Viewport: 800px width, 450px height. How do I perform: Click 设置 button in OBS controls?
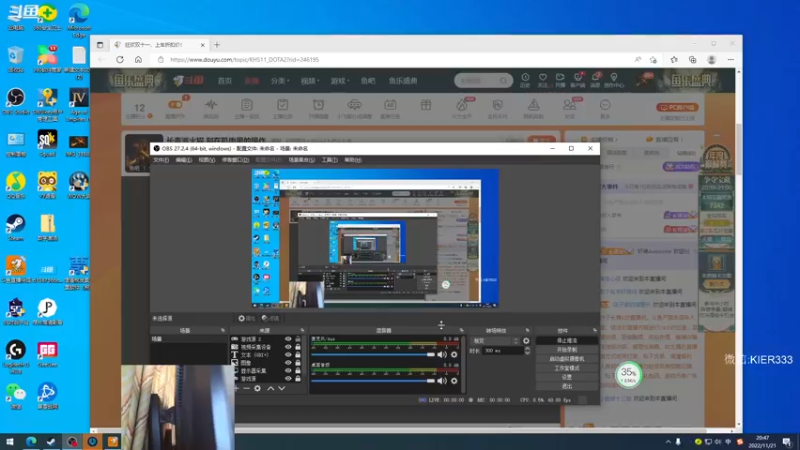click(566, 378)
